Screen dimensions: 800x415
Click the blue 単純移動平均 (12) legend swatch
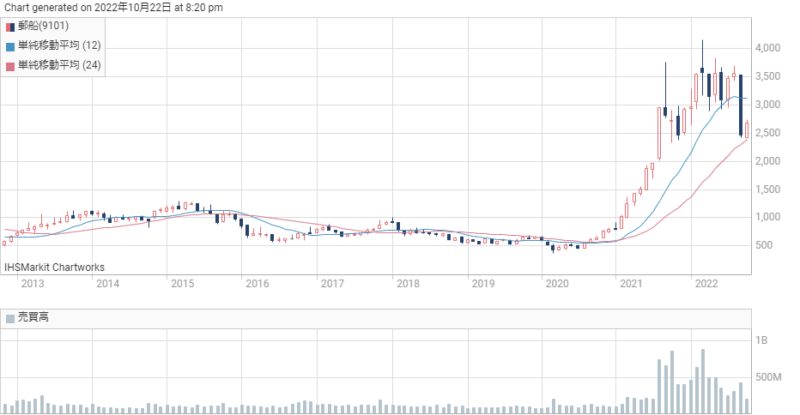[x=10, y=47]
